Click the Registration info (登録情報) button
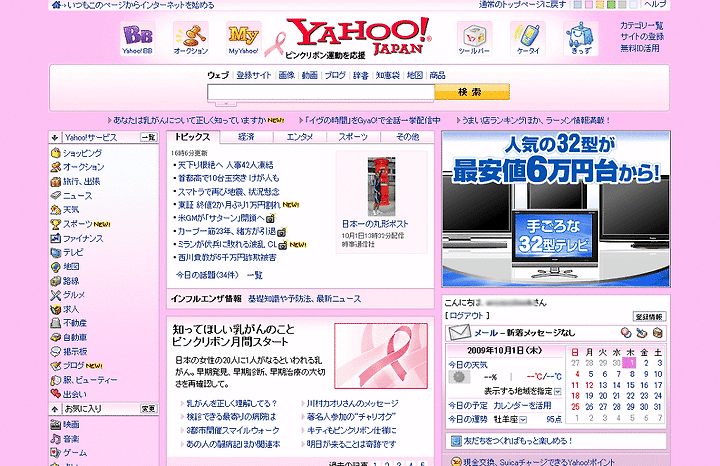 coord(649,316)
